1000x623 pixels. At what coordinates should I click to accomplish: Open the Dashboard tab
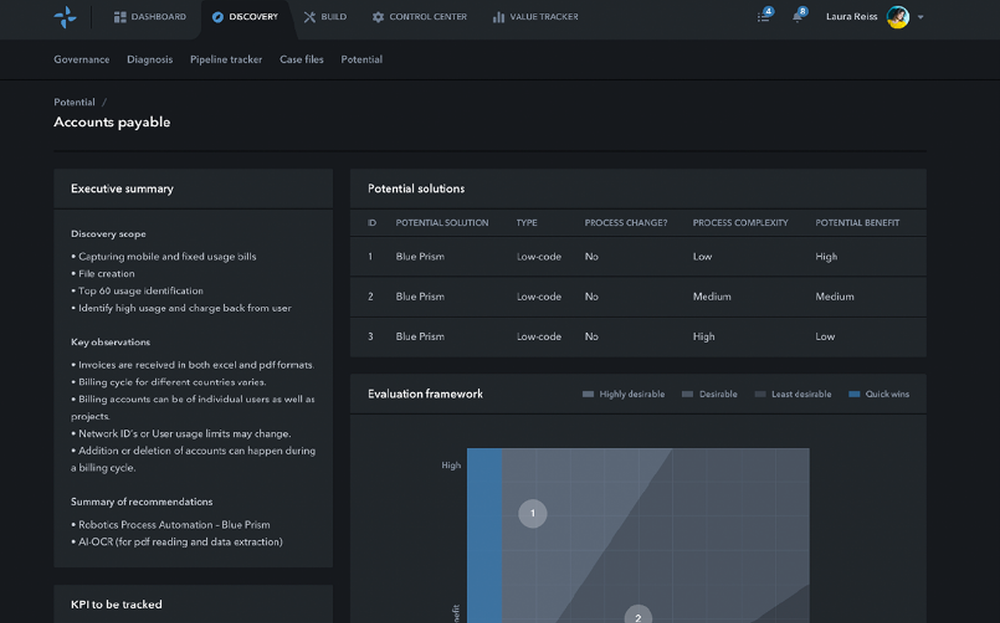coord(150,17)
